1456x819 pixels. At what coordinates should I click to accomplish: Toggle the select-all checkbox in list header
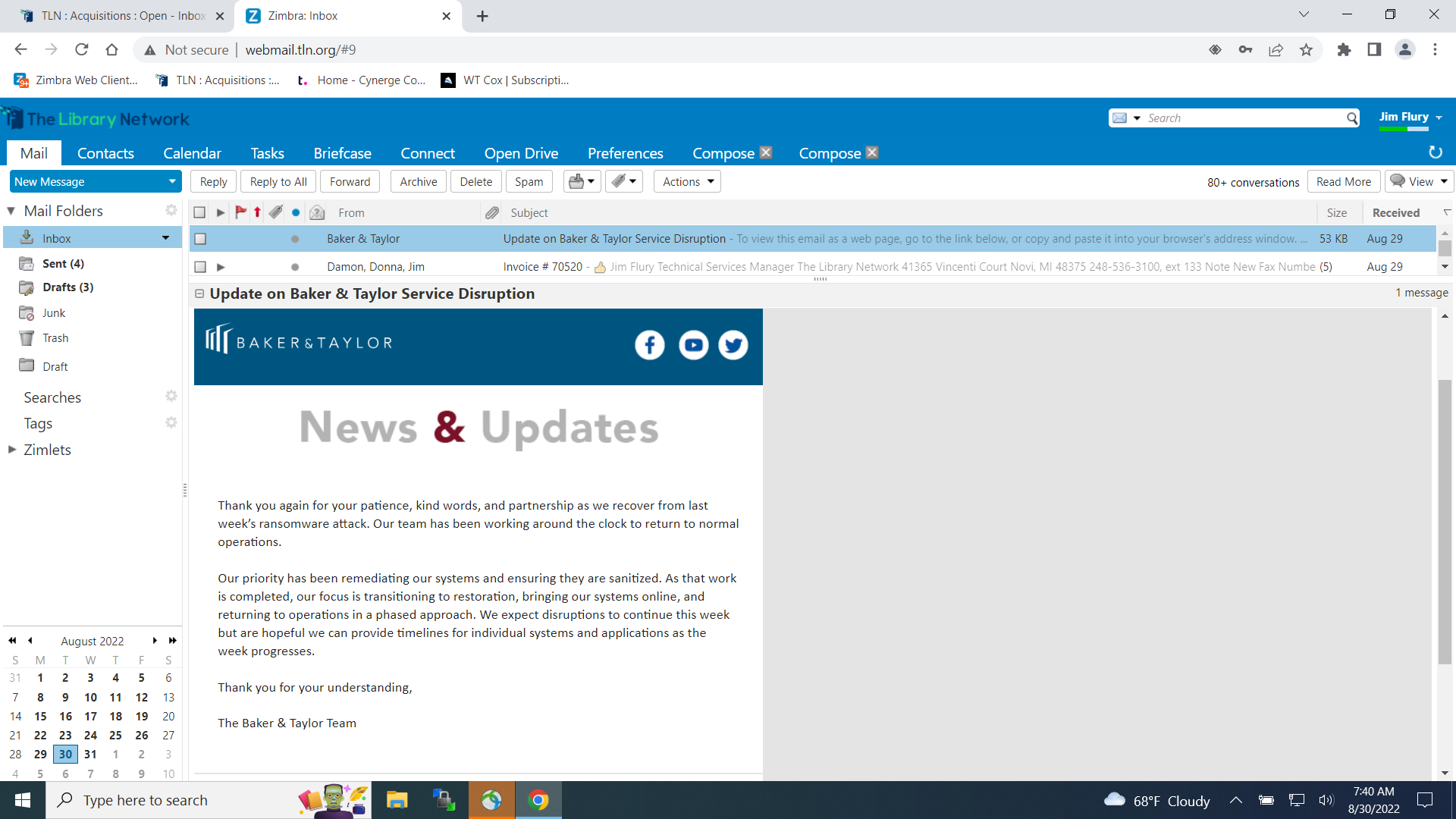tap(199, 213)
